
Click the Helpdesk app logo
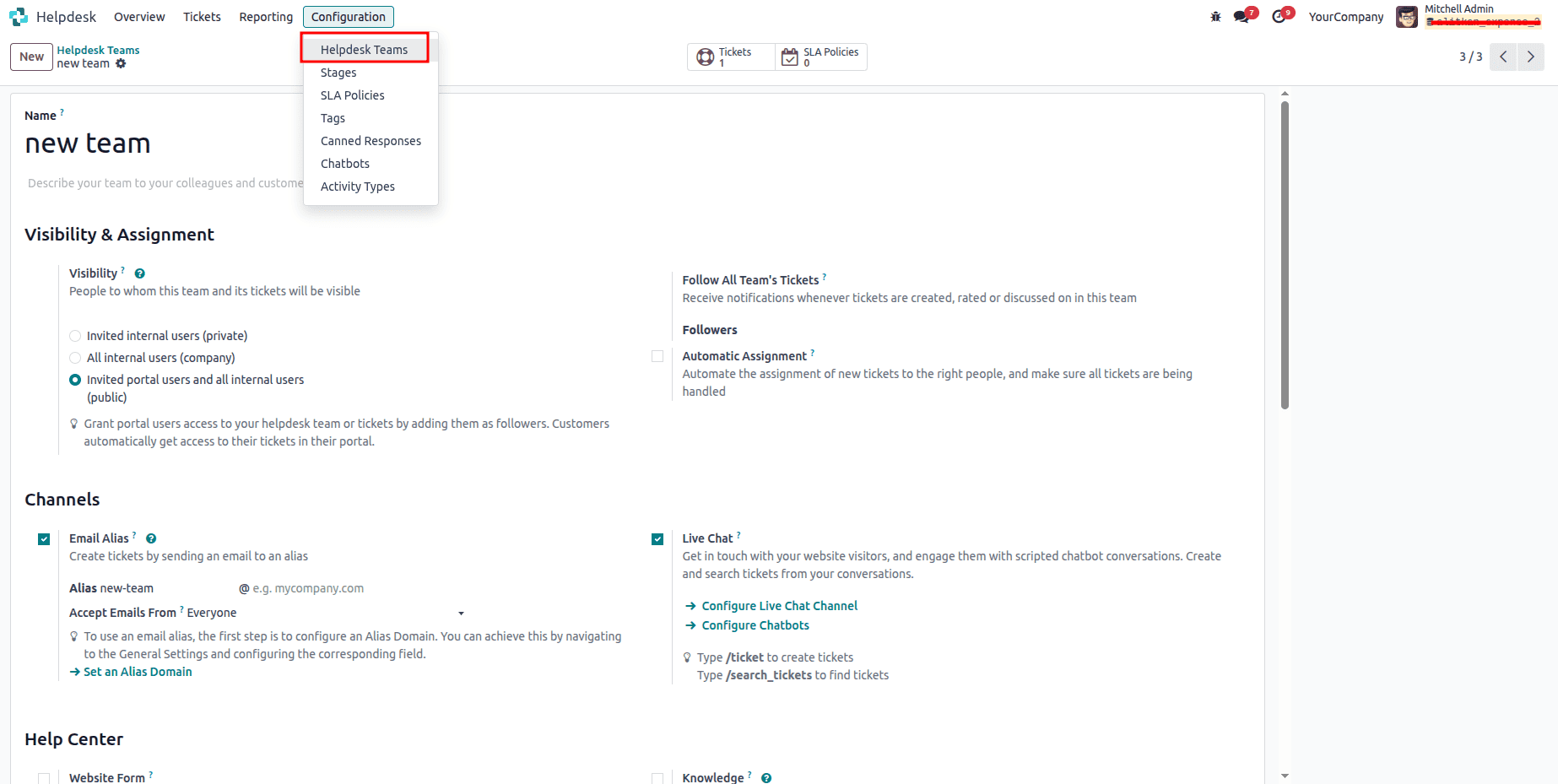pos(18,16)
